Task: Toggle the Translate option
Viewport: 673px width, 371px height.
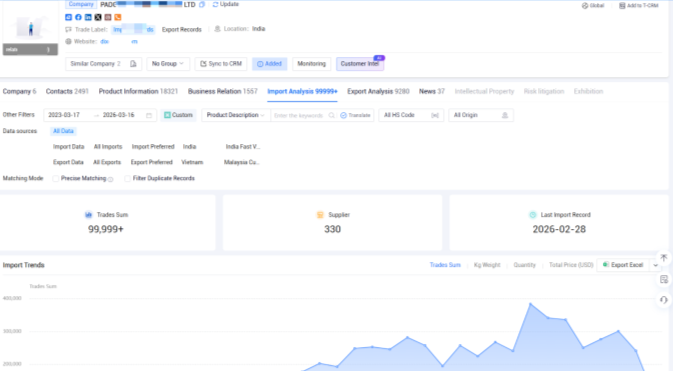Action: click(x=355, y=115)
